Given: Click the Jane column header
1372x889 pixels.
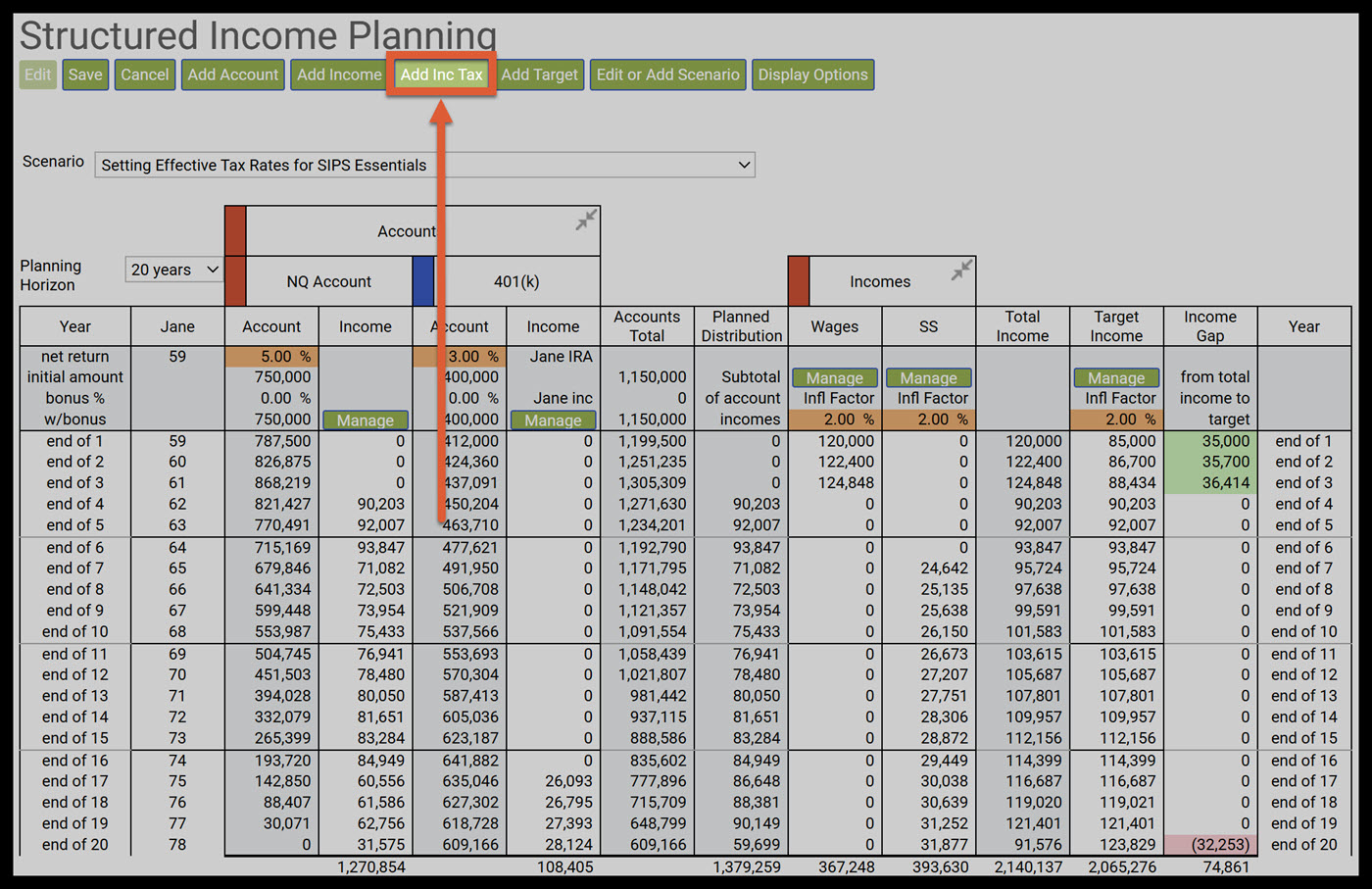Looking at the screenshot, I should (177, 326).
